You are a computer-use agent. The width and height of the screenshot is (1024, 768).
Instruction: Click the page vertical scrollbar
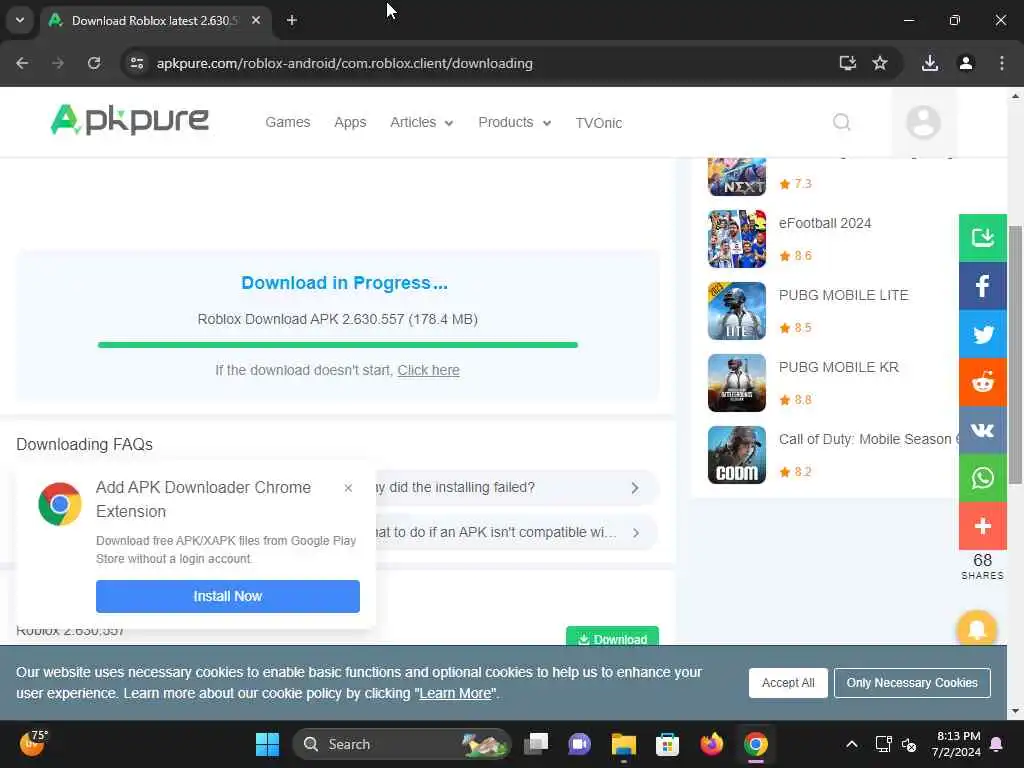click(x=1015, y=354)
